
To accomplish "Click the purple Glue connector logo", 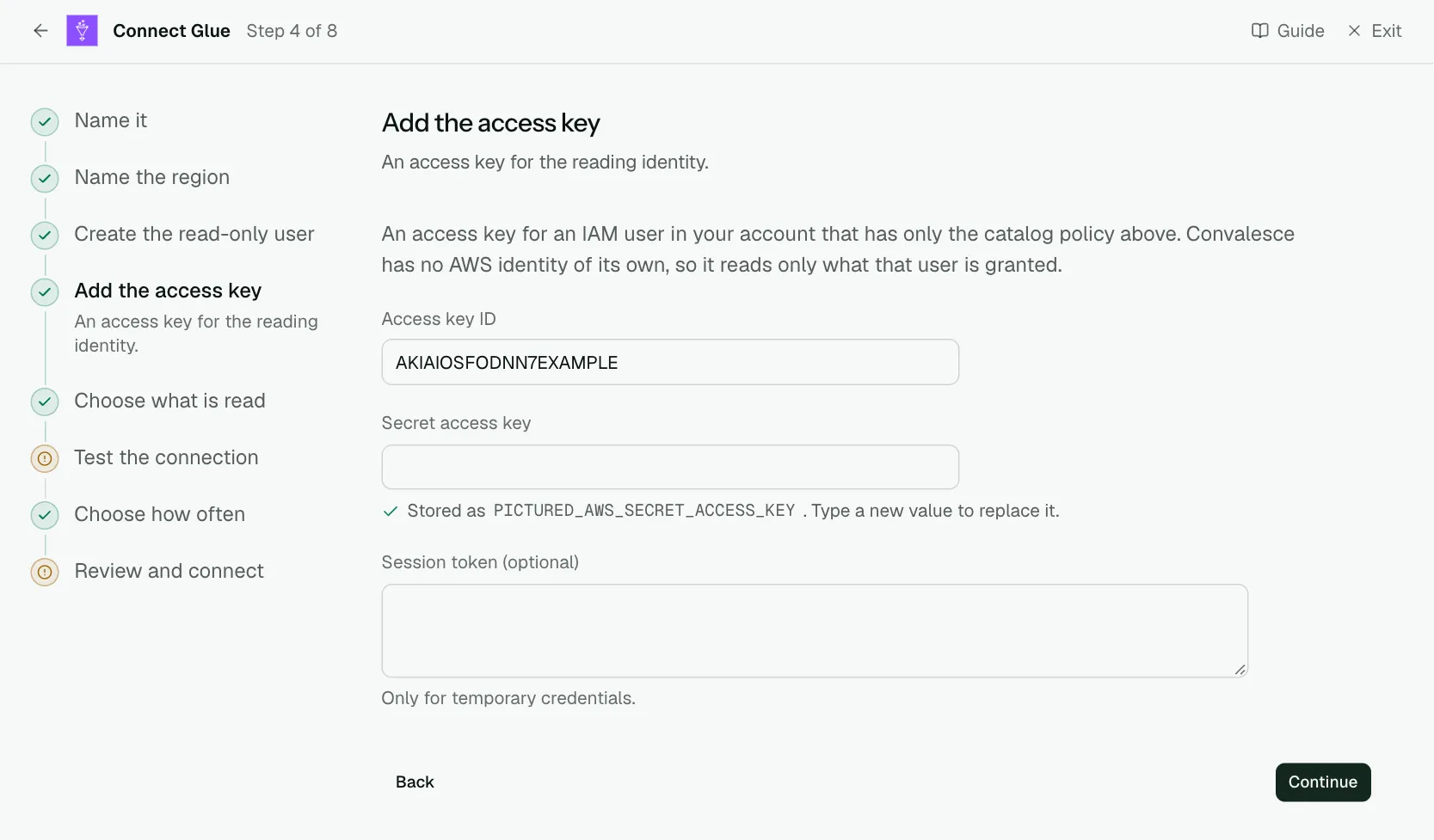I will (x=82, y=31).
